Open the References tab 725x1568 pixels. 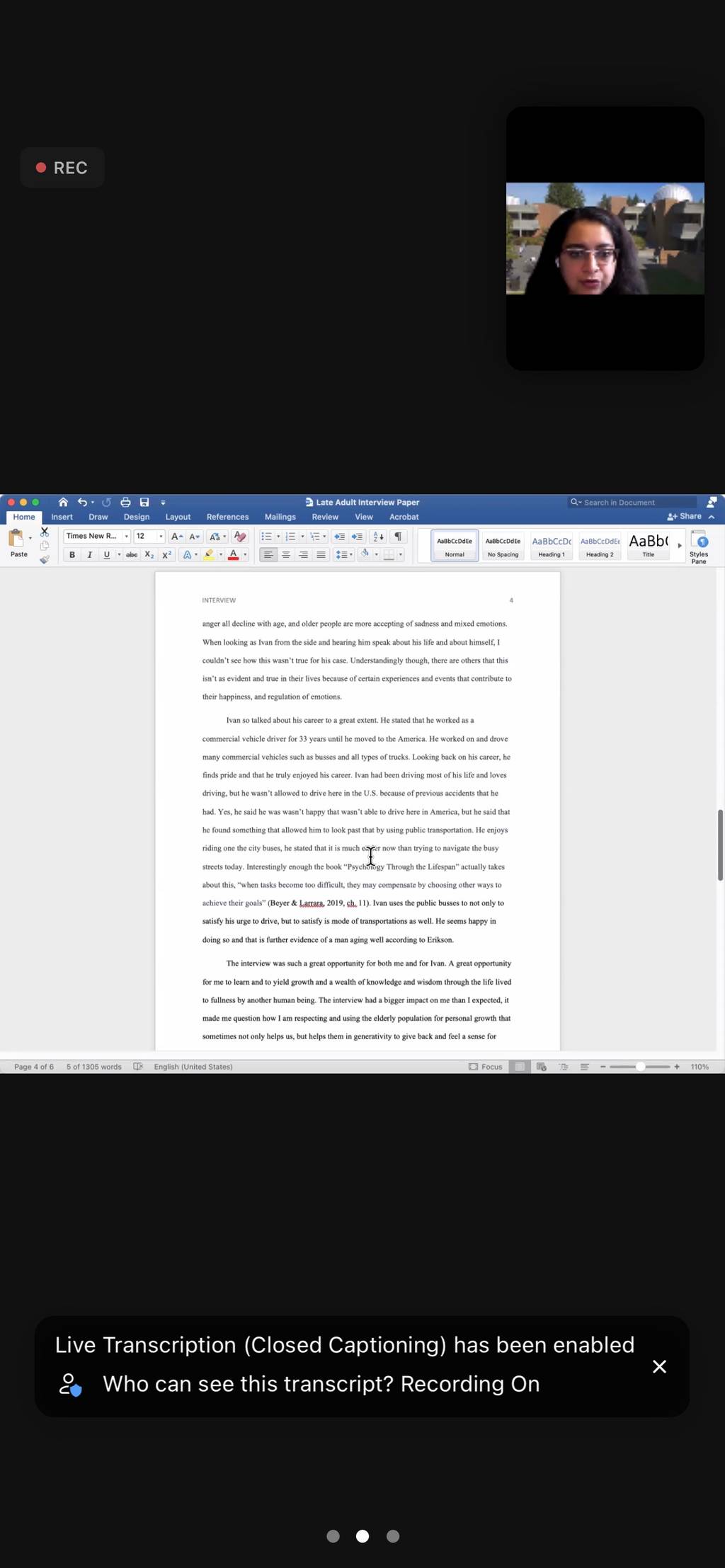coord(227,517)
